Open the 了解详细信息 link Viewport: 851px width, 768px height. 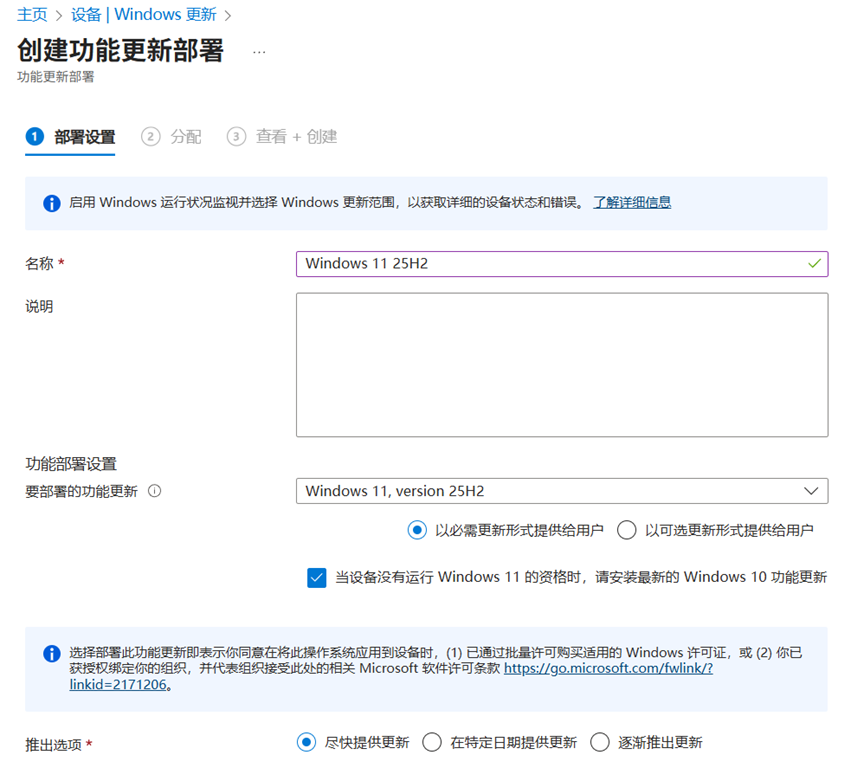click(631, 202)
